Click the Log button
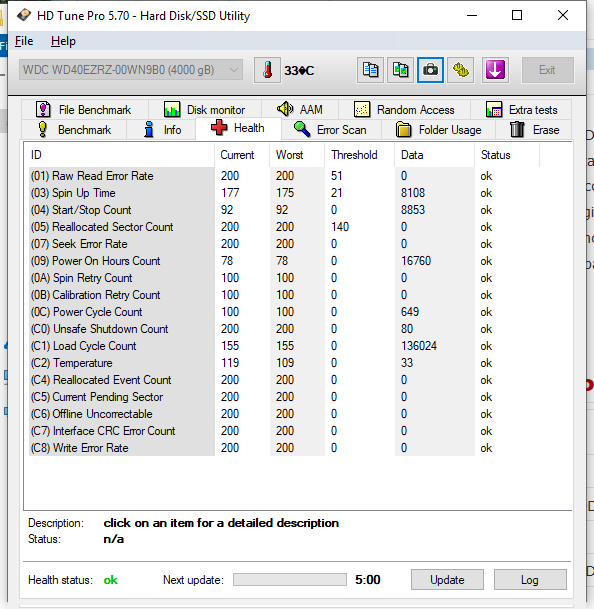This screenshot has width=594, height=609. (x=530, y=579)
